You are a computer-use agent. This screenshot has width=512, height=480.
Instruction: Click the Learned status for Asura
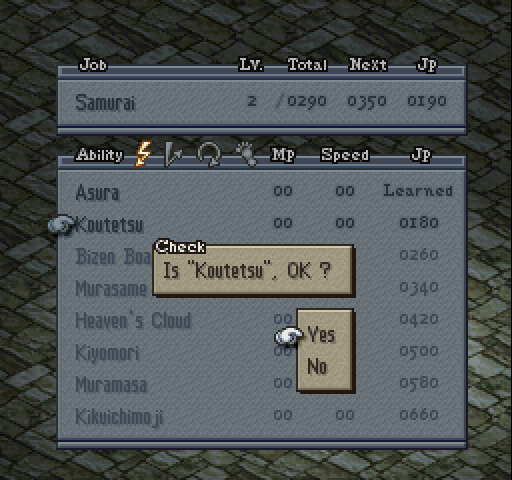418,191
